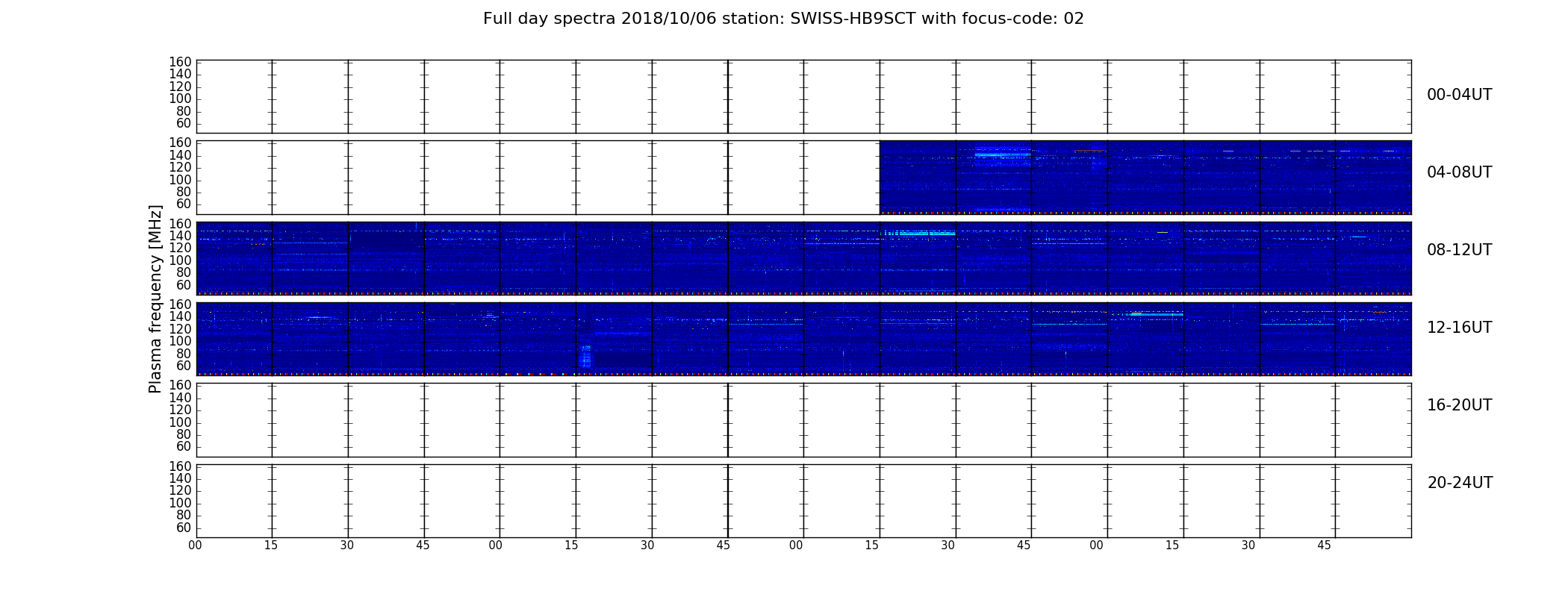The height and width of the screenshot is (597, 1568).
Task: Click the bright burst near 60-90 MHz in the 12-16UT panel
Action: coord(585,356)
